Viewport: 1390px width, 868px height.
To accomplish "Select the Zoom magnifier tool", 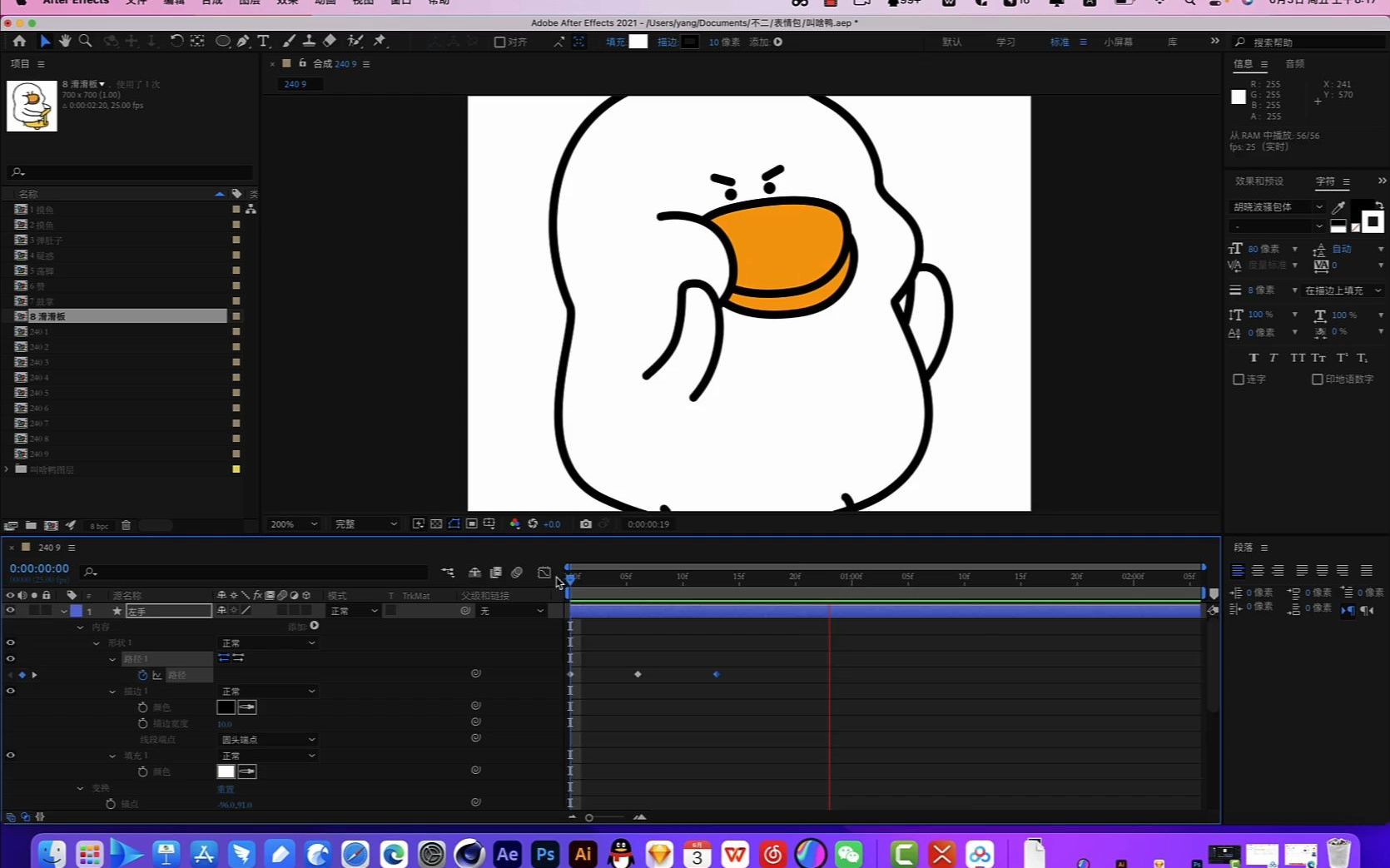I will pyautogui.click(x=85, y=41).
